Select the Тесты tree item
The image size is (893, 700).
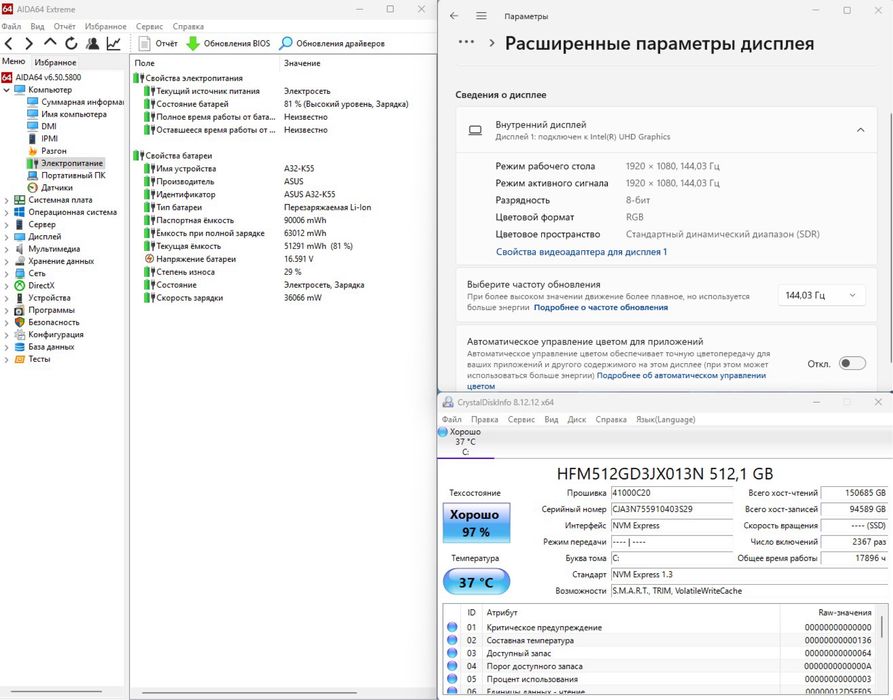click(x=32, y=359)
